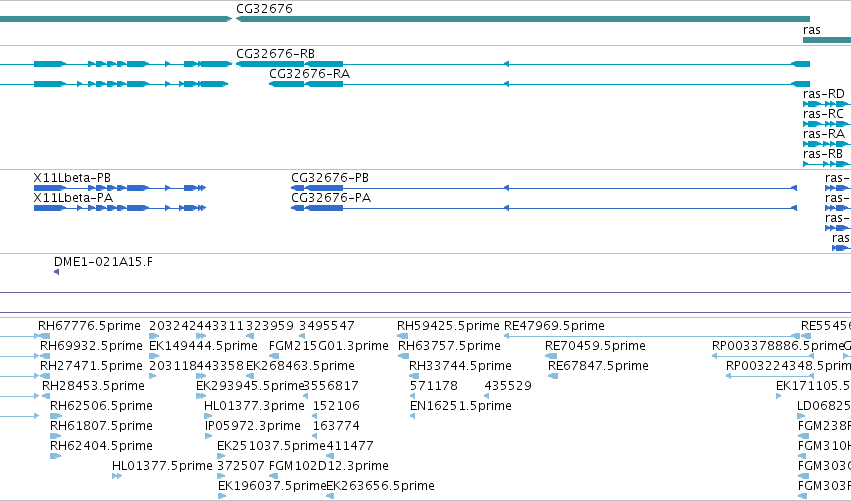
Task: Click the arrow under 163774
Action: tap(315, 436)
